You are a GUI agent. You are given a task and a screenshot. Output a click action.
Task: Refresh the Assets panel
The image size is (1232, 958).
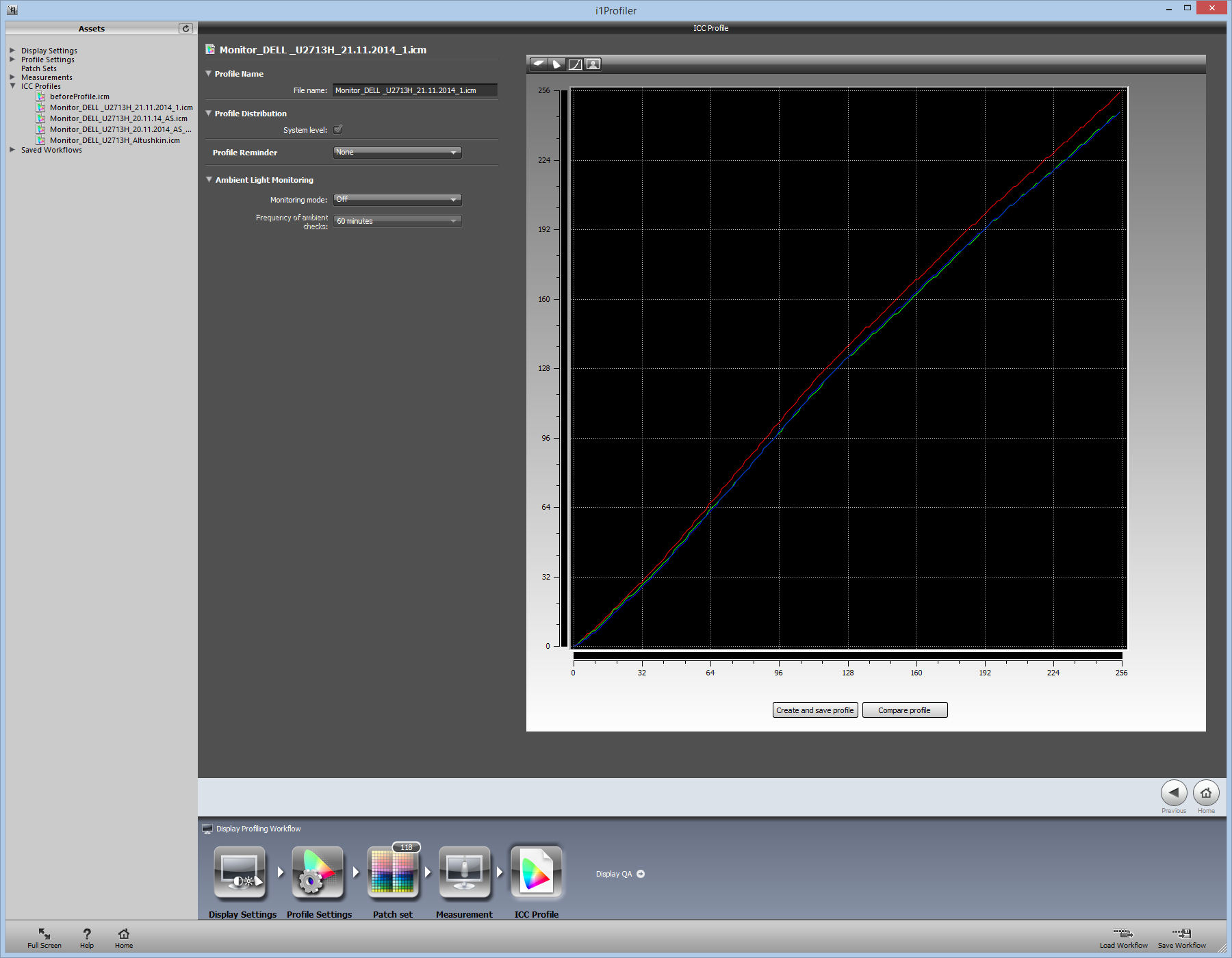[185, 29]
